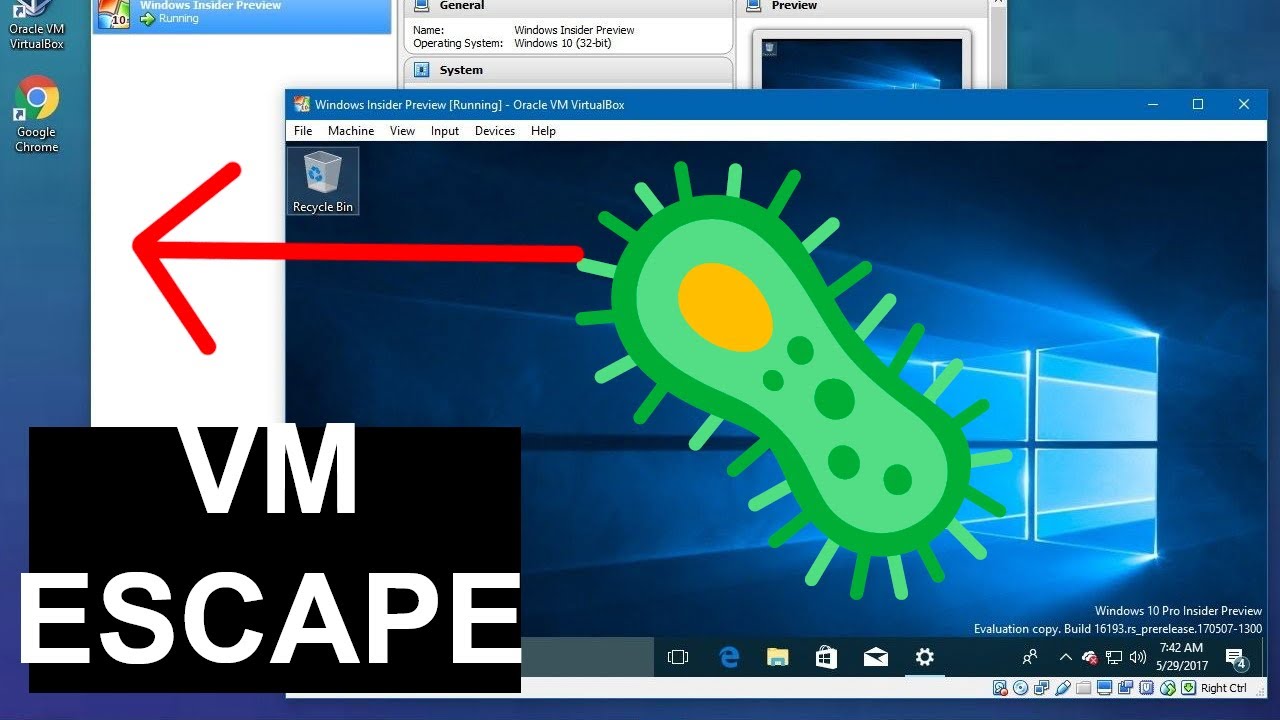Select Windows Insider Preview in VM list
Image resolution: width=1280 pixels, height=720 pixels.
click(x=241, y=15)
